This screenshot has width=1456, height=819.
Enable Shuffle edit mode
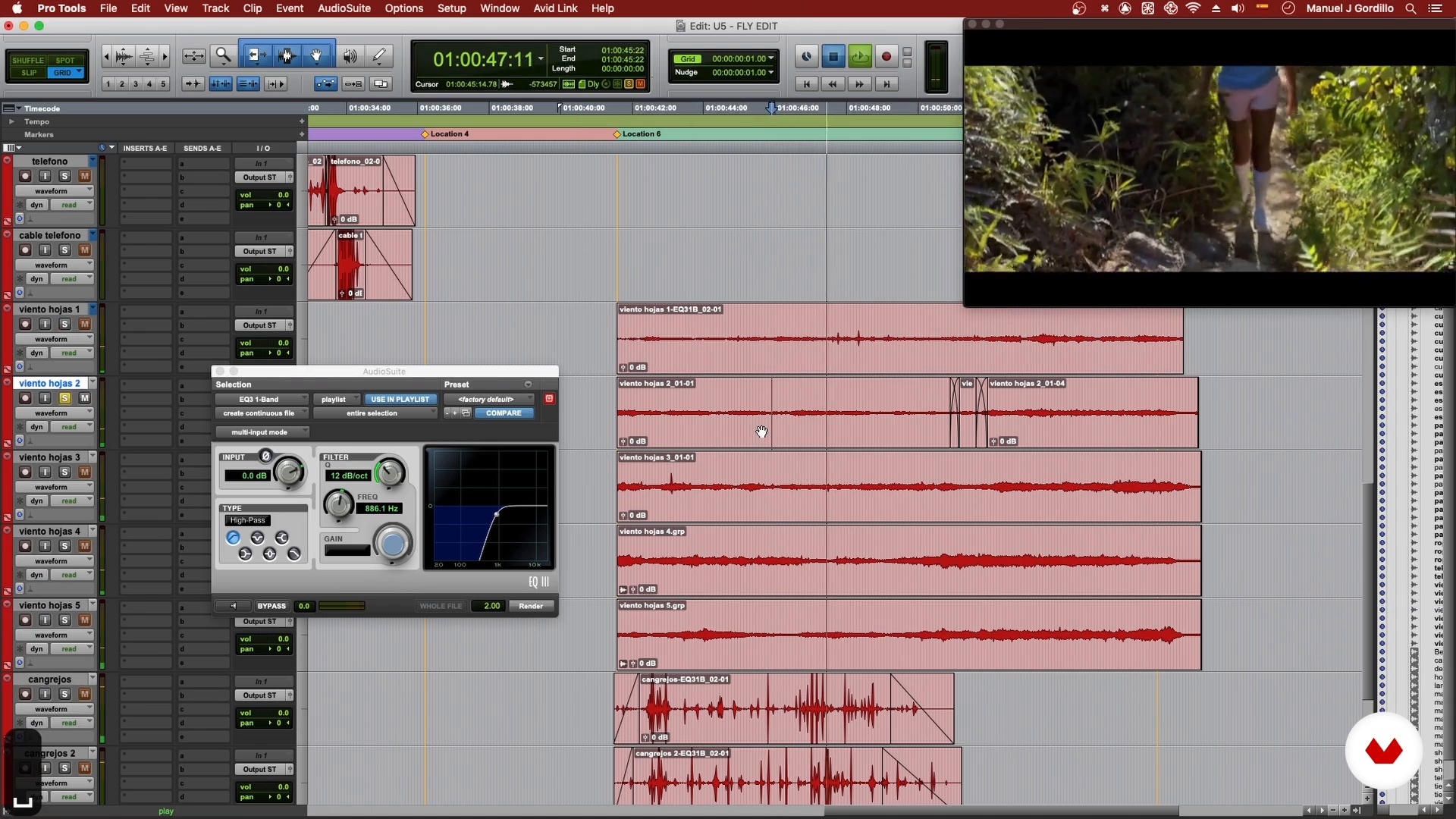coord(28,60)
